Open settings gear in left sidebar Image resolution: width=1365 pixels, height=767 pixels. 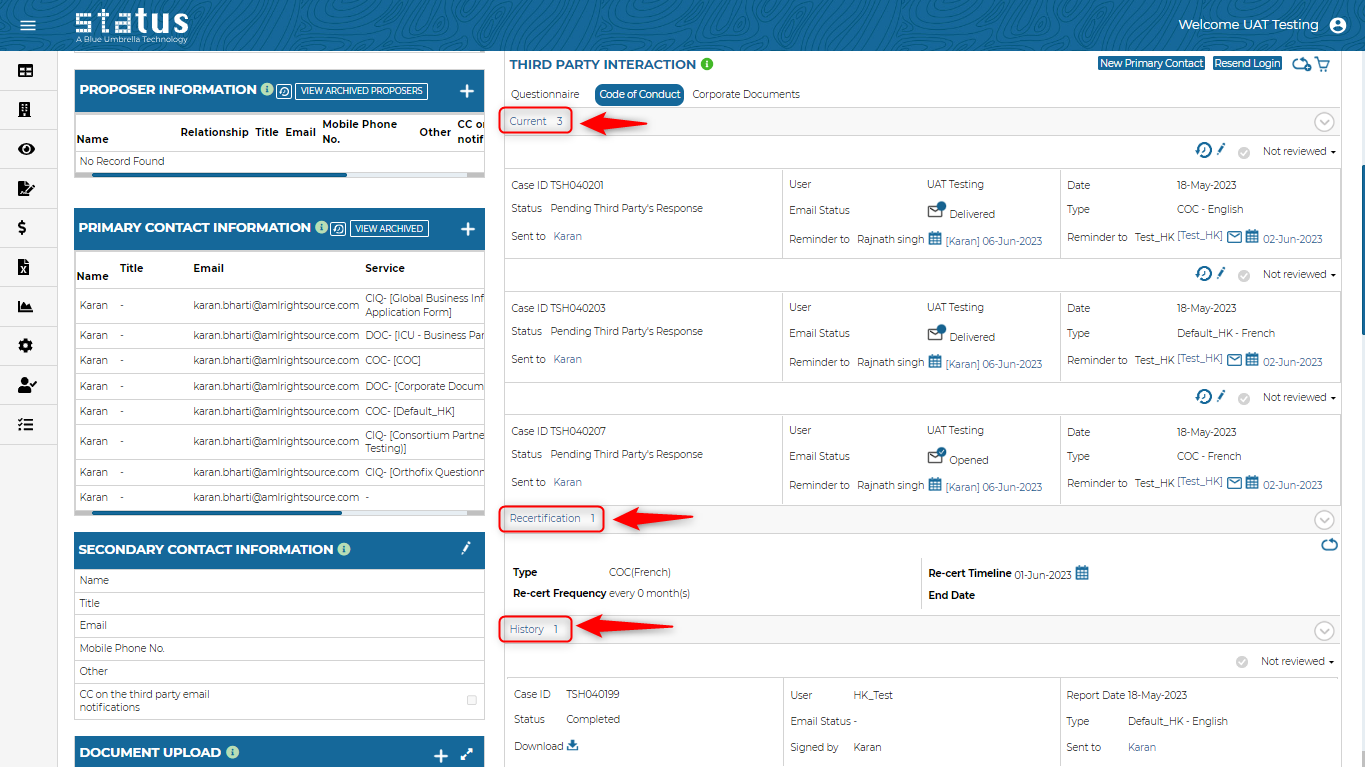point(26,346)
